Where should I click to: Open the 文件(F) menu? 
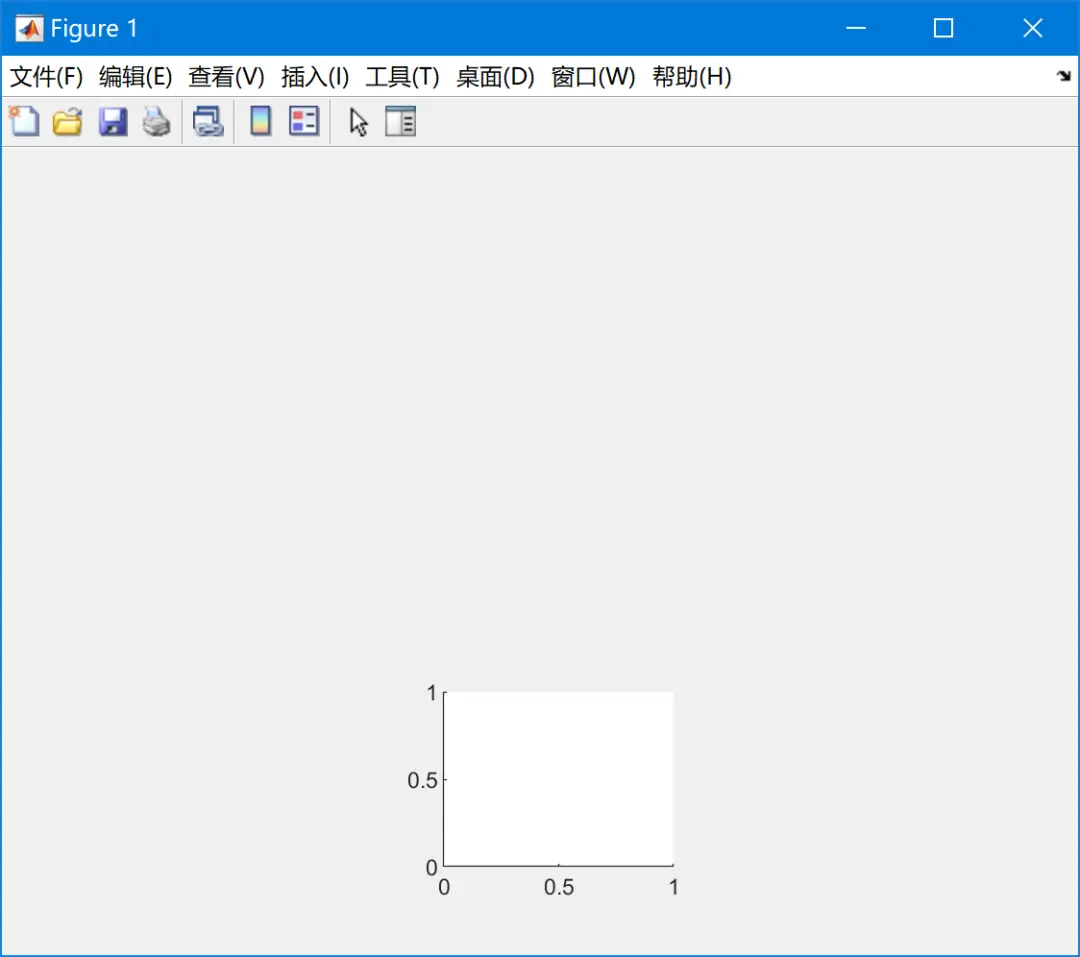click(x=46, y=76)
